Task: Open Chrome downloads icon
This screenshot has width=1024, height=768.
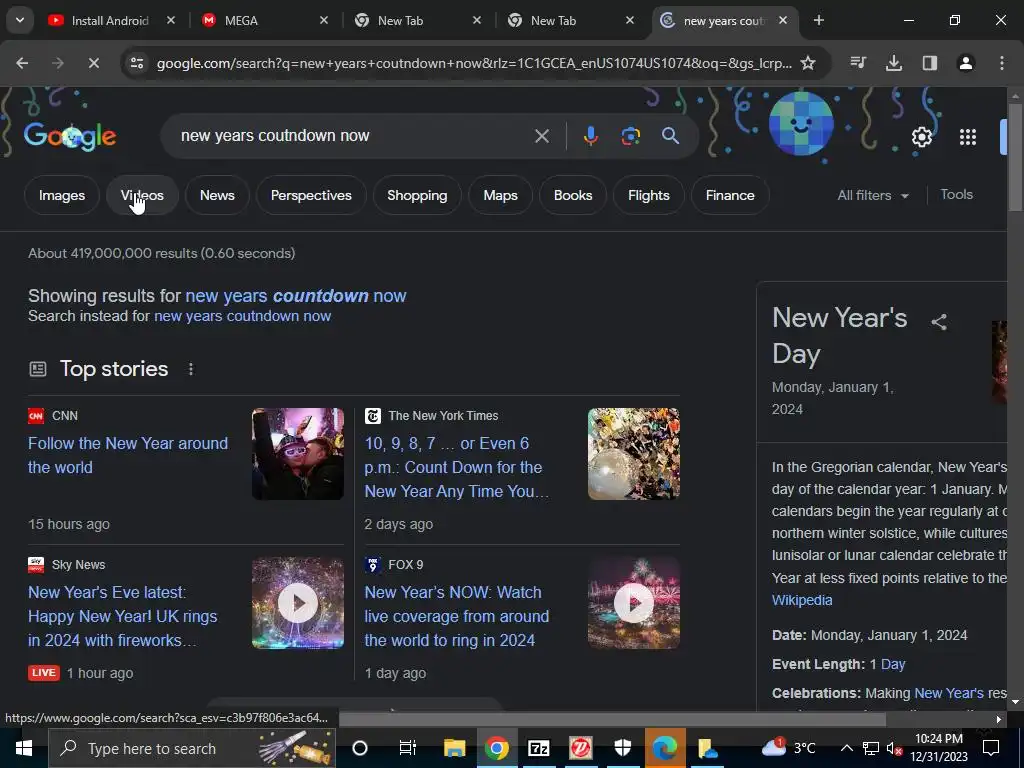Action: click(893, 63)
